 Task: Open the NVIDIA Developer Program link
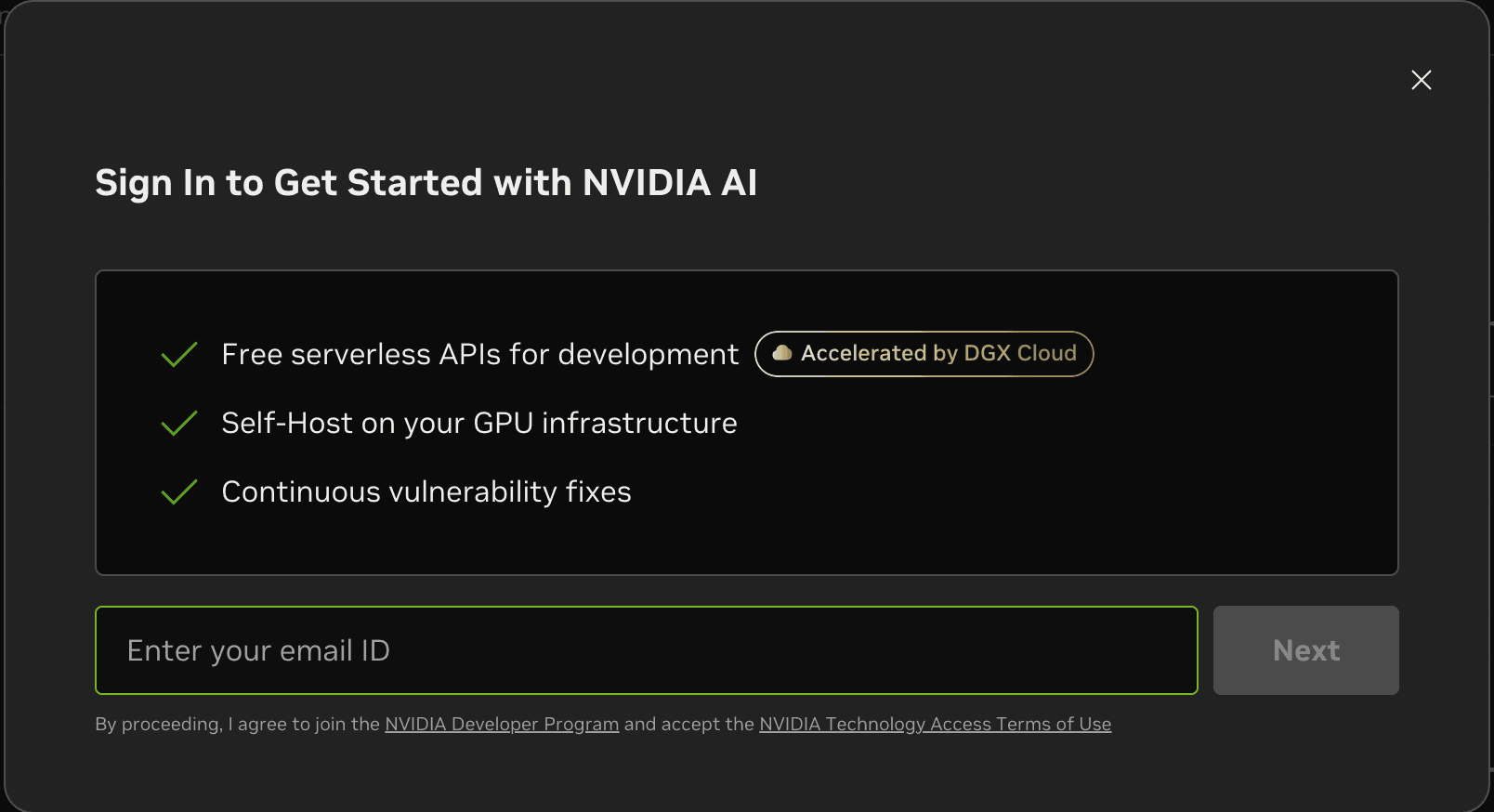point(502,724)
